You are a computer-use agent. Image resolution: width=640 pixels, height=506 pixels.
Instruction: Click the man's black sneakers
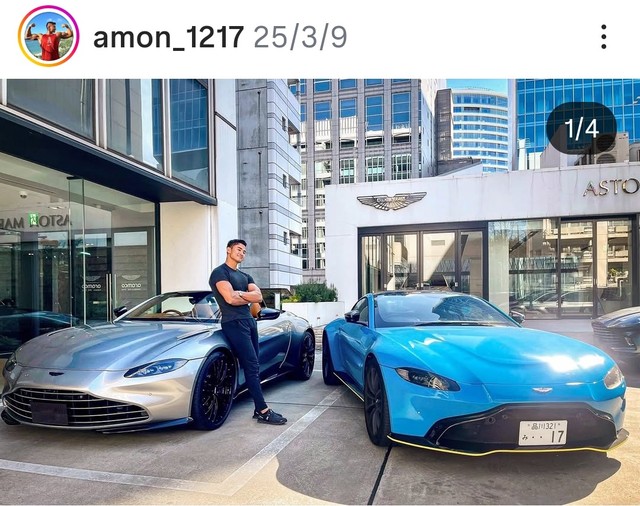(269, 416)
